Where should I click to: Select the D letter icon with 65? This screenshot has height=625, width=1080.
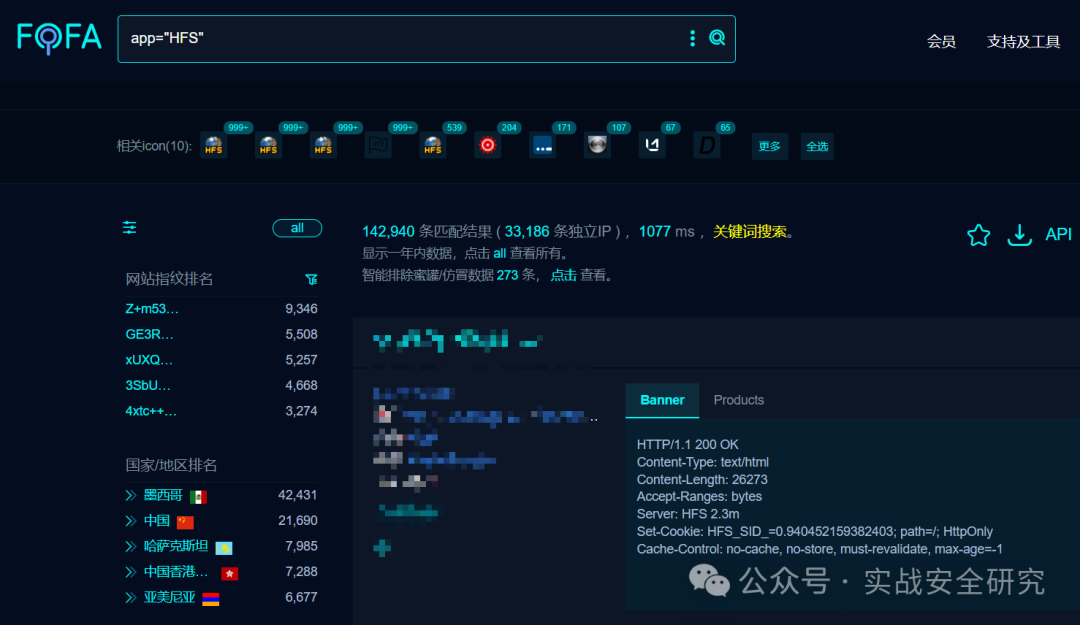(707, 145)
